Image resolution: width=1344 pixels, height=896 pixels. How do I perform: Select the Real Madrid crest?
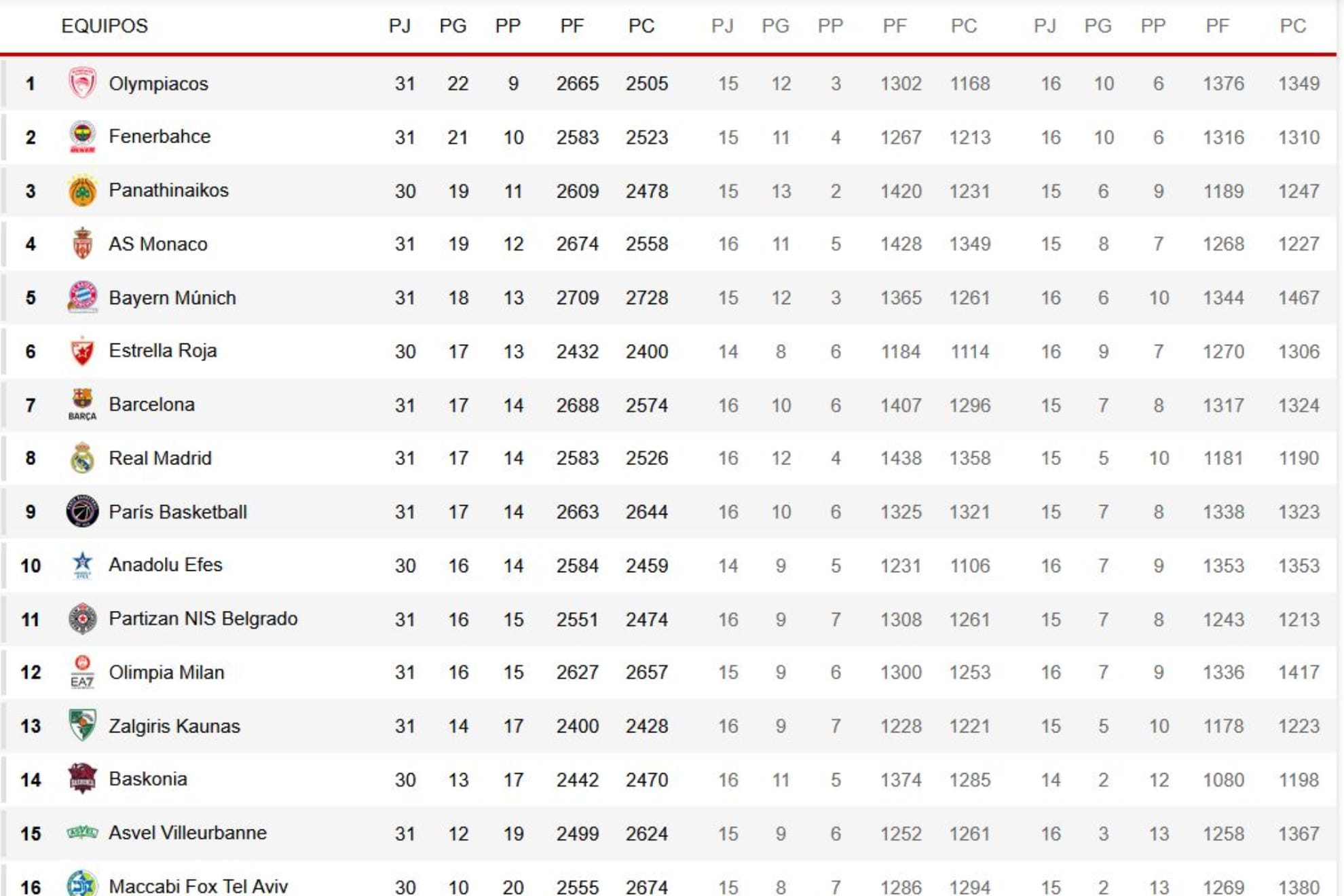(82, 458)
